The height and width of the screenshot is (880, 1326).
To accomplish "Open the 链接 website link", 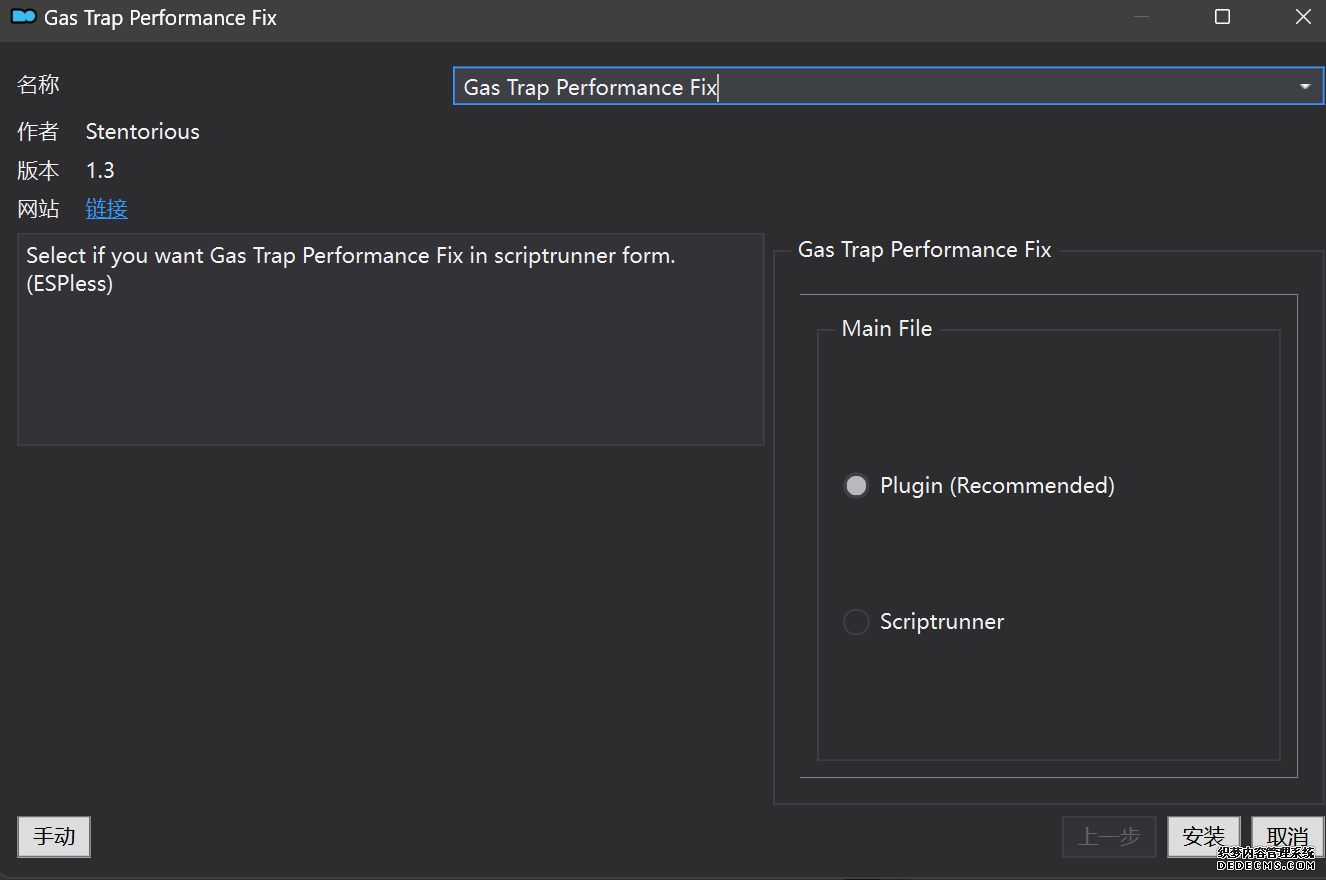I will (x=106, y=209).
